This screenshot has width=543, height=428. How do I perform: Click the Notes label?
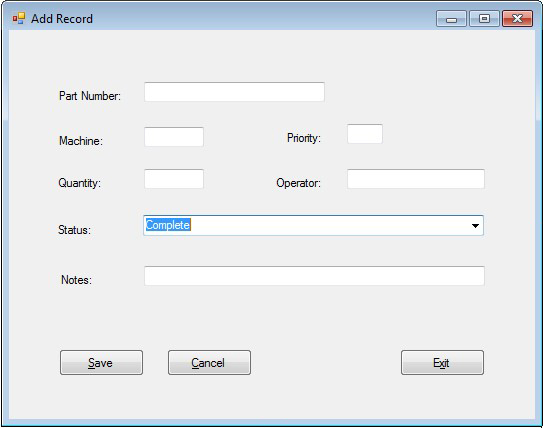[x=77, y=280]
